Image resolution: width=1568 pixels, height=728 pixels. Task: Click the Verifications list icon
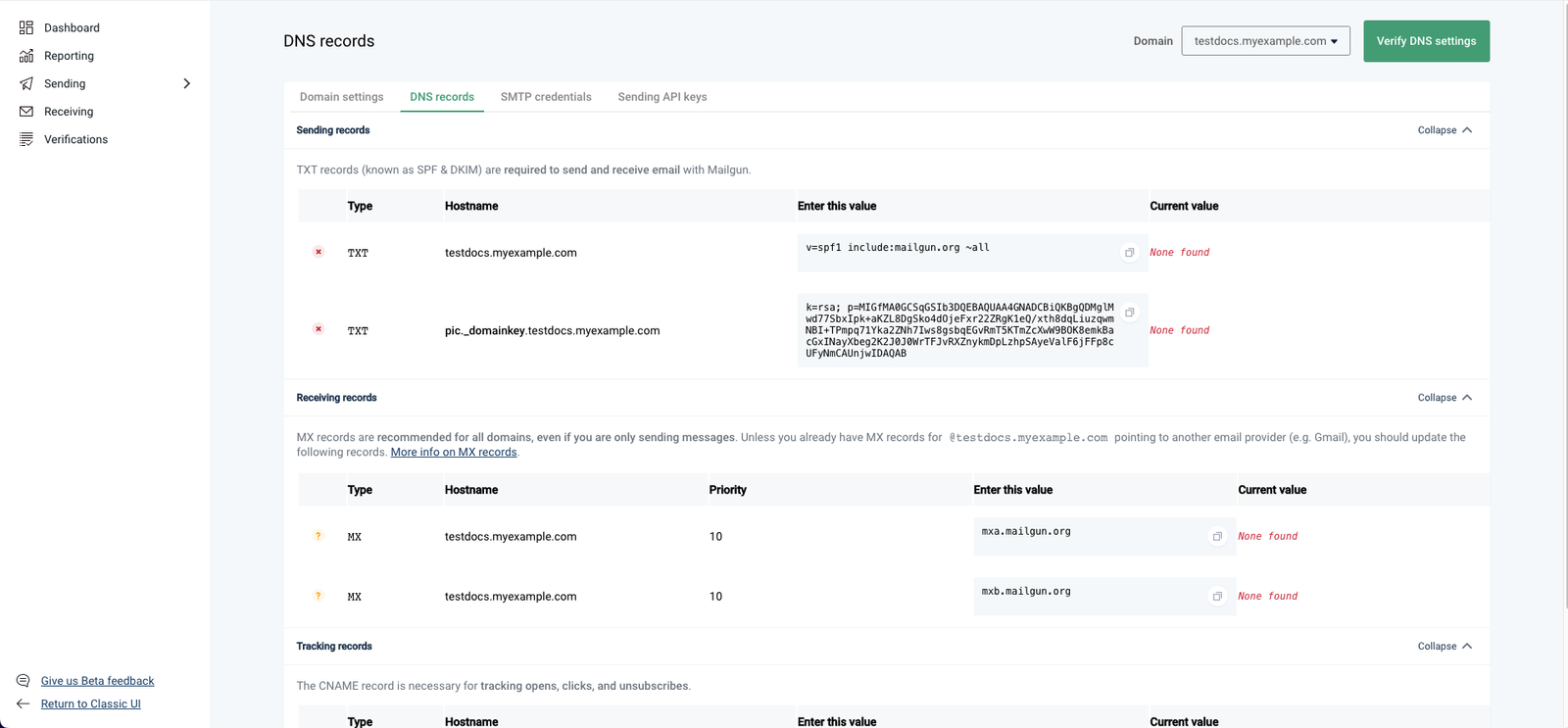[26, 139]
